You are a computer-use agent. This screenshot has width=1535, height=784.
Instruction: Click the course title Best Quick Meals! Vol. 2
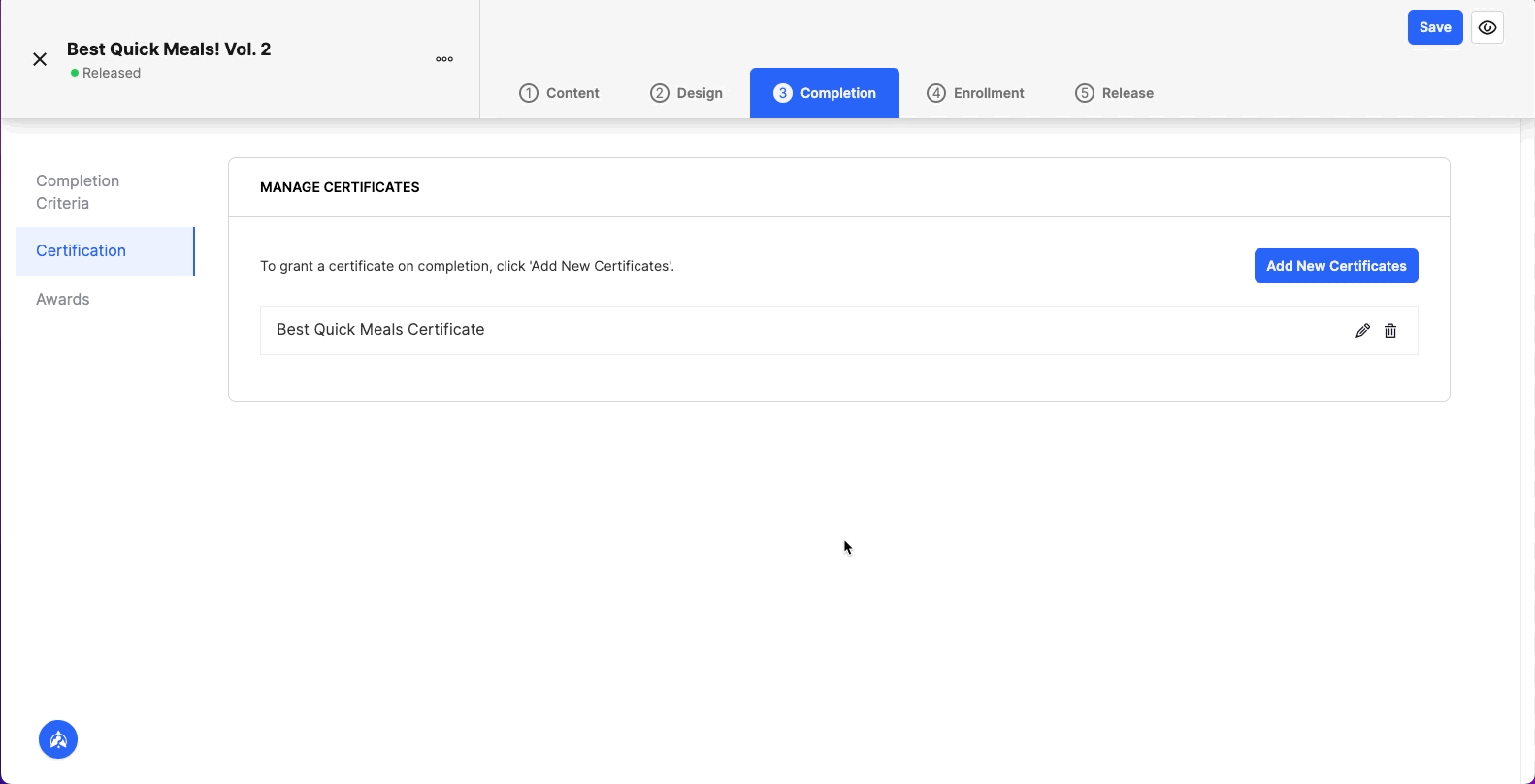(169, 49)
